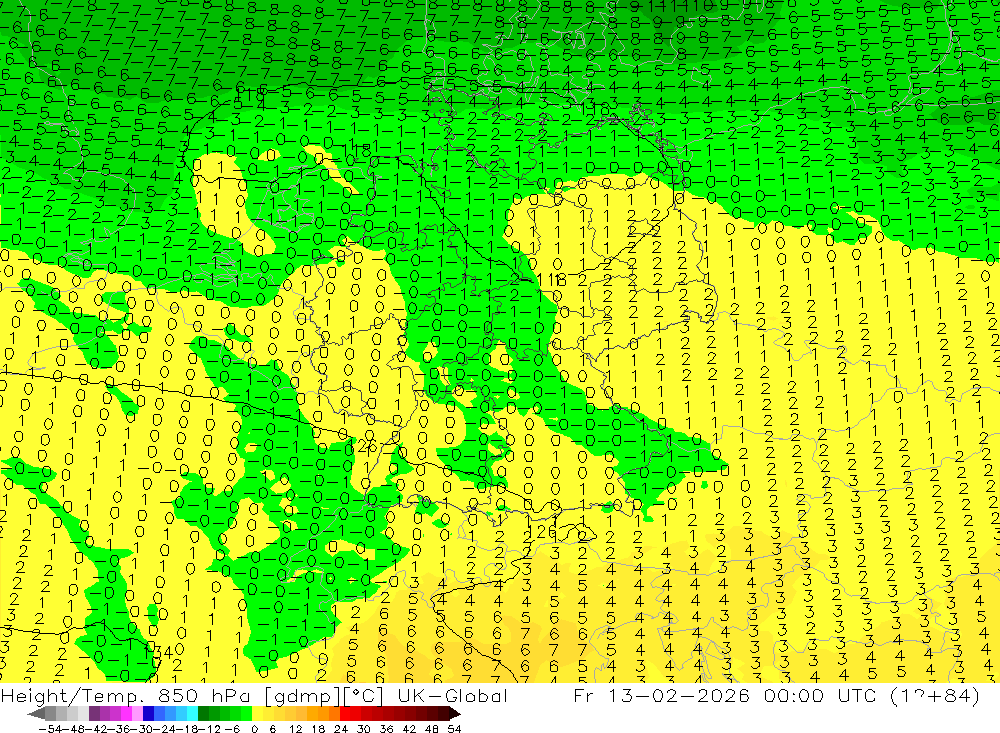Click the '-54' legend value
The height and width of the screenshot is (733, 1000).
[49, 729]
